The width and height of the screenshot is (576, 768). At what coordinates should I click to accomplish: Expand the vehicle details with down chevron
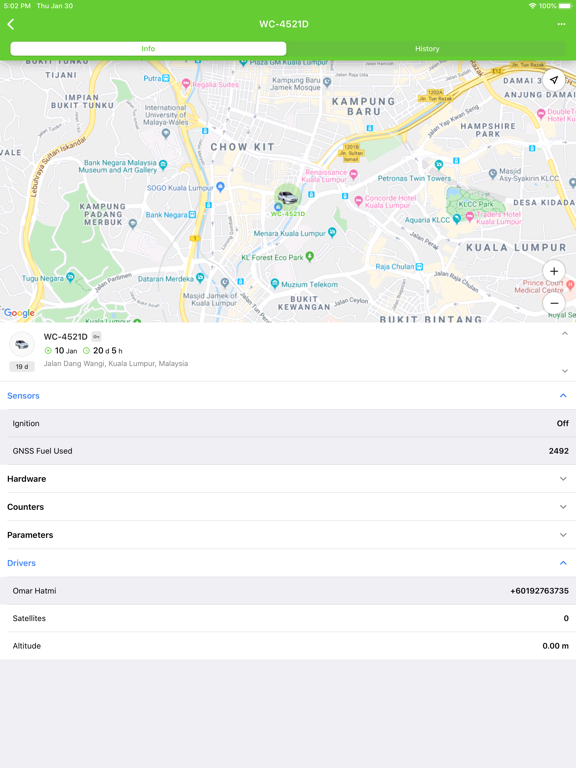click(x=565, y=371)
